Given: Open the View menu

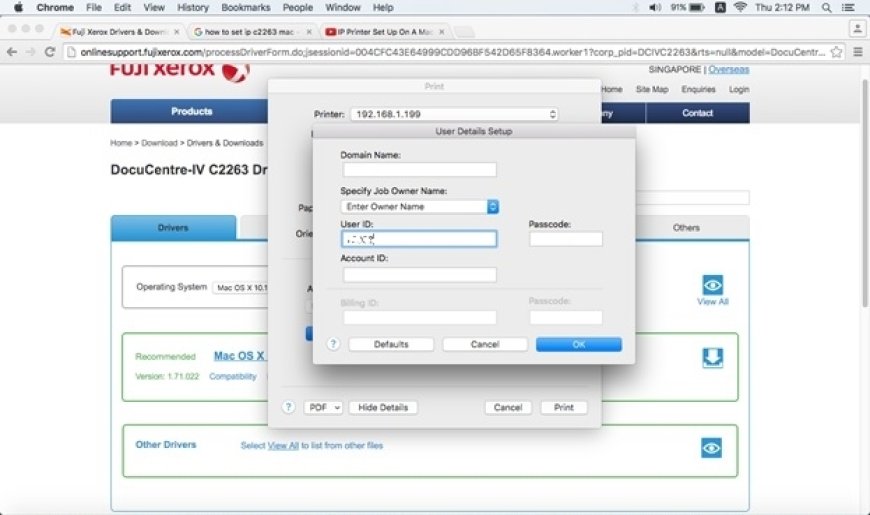Looking at the screenshot, I should [154, 8].
